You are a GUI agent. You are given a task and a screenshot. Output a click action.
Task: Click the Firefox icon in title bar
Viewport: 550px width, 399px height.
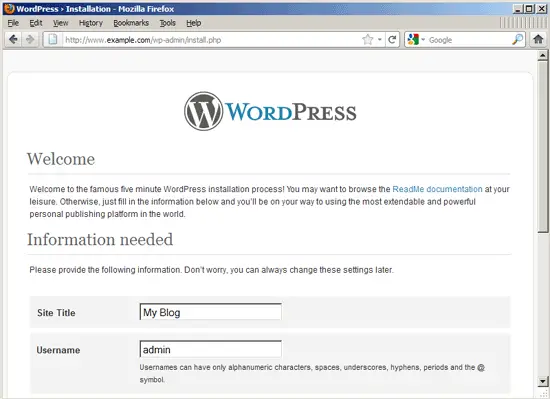(x=9, y=8)
